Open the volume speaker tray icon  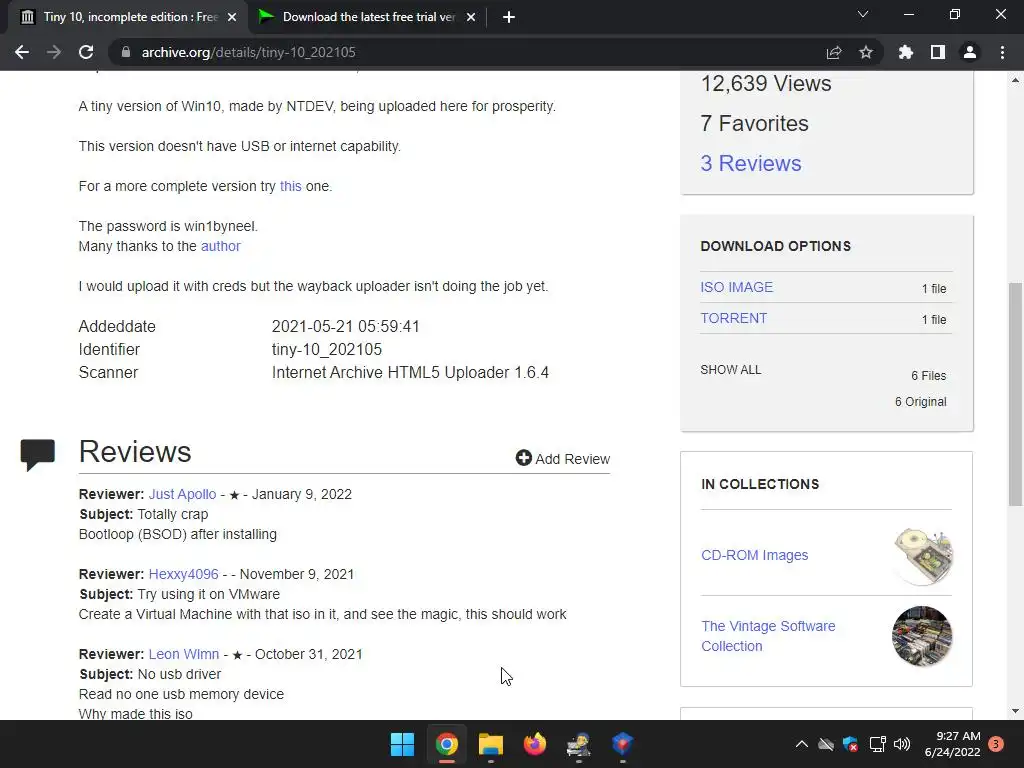click(902, 744)
